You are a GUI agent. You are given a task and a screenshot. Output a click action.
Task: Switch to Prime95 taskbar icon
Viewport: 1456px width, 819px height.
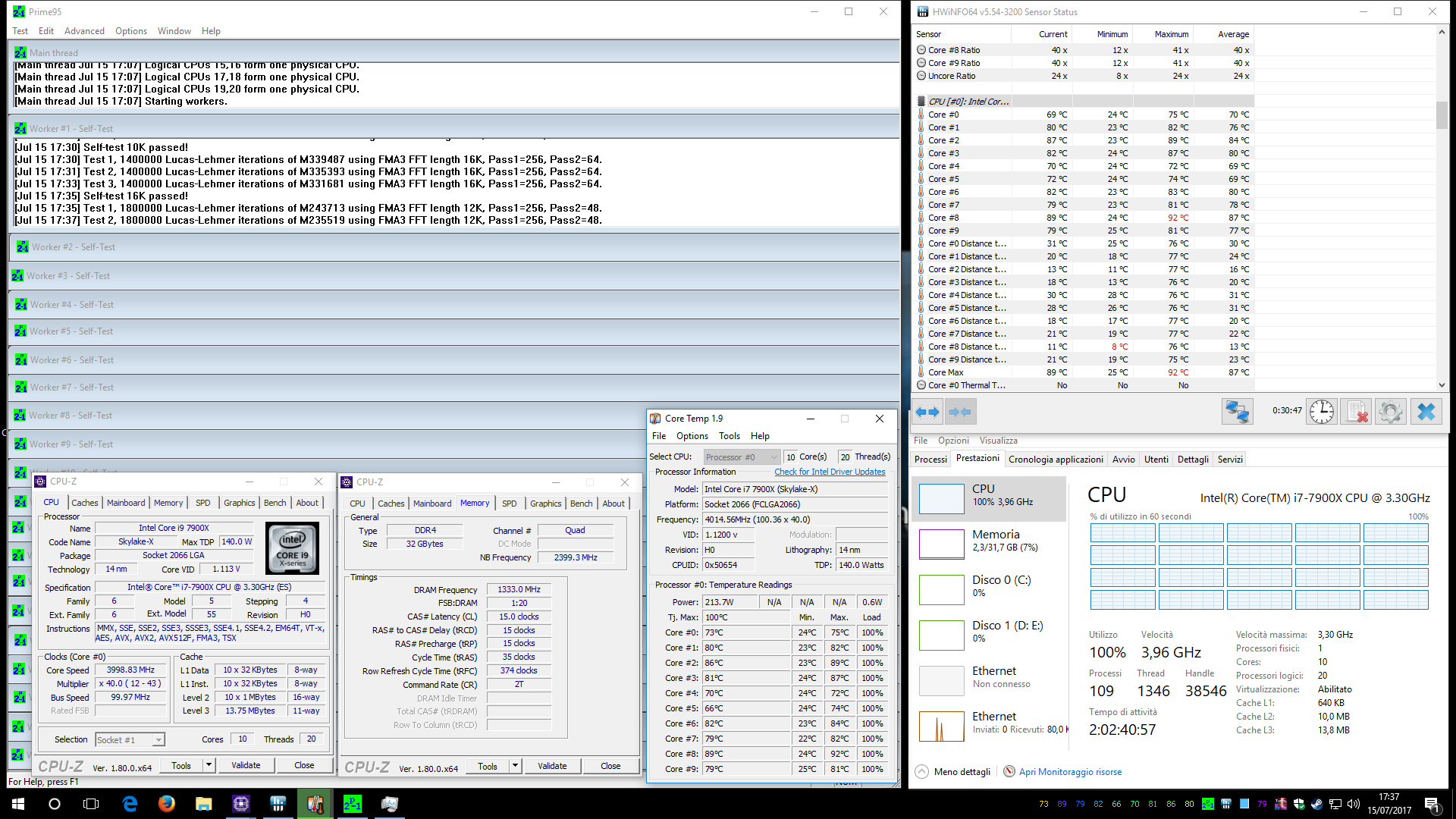[x=353, y=804]
